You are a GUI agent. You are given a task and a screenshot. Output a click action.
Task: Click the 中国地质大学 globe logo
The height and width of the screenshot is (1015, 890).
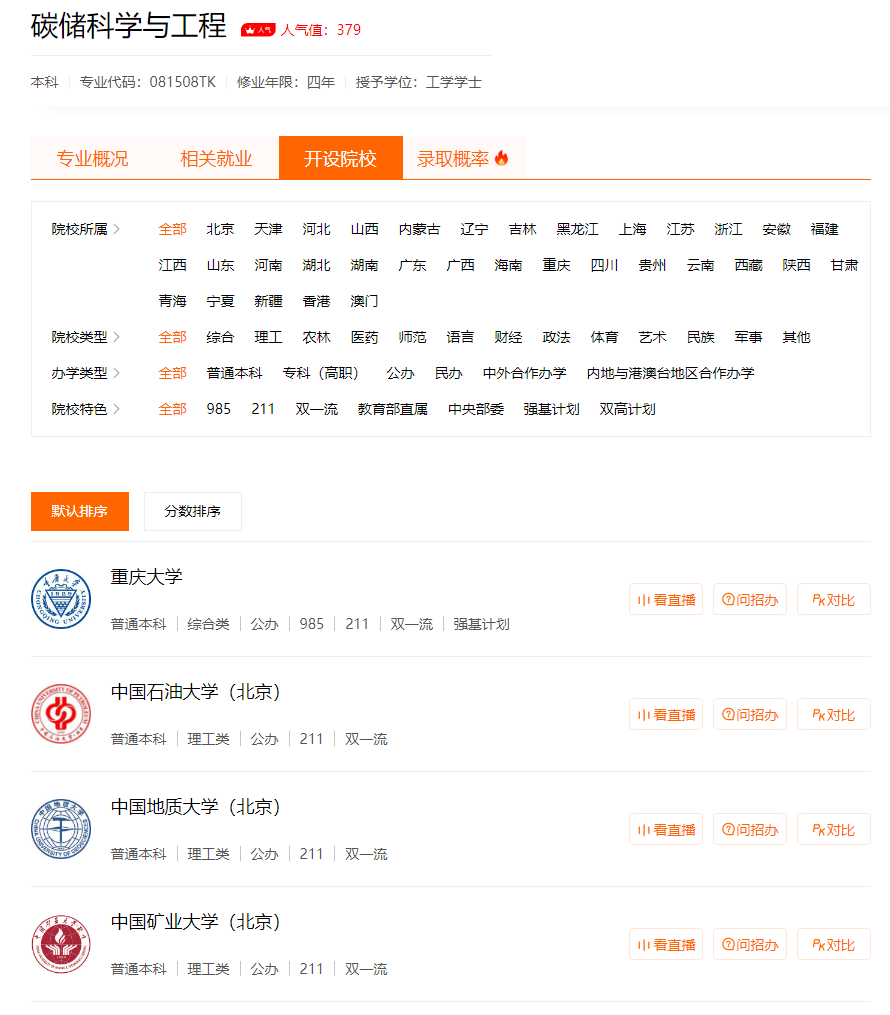click(x=61, y=829)
